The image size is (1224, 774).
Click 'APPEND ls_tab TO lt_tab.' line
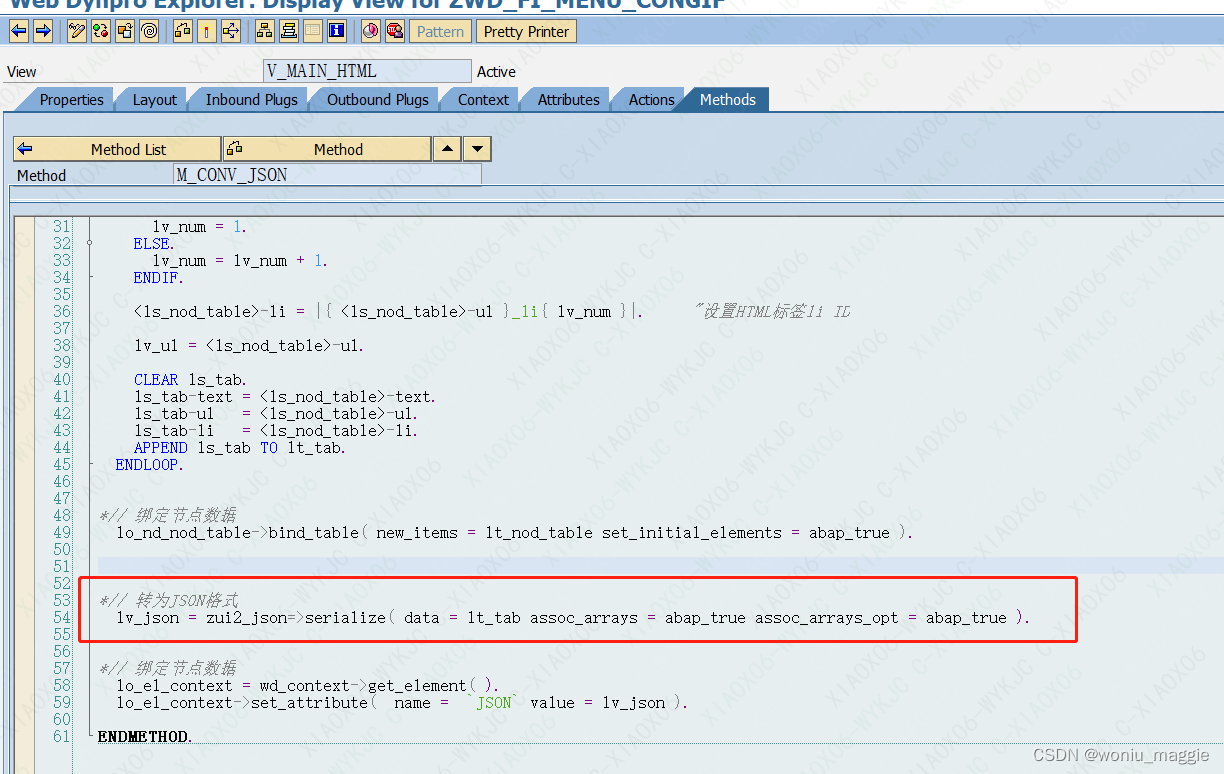pos(240,448)
